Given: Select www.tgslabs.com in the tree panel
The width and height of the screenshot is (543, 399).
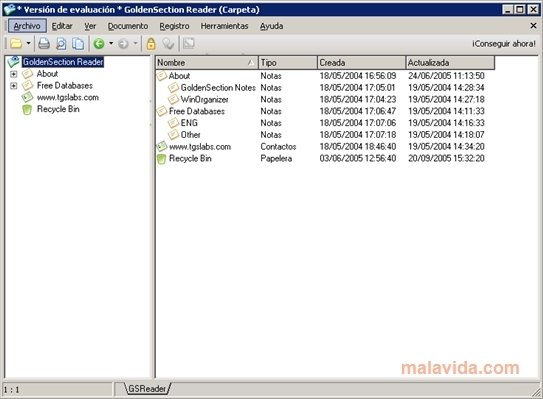Looking at the screenshot, I should tap(68, 97).
